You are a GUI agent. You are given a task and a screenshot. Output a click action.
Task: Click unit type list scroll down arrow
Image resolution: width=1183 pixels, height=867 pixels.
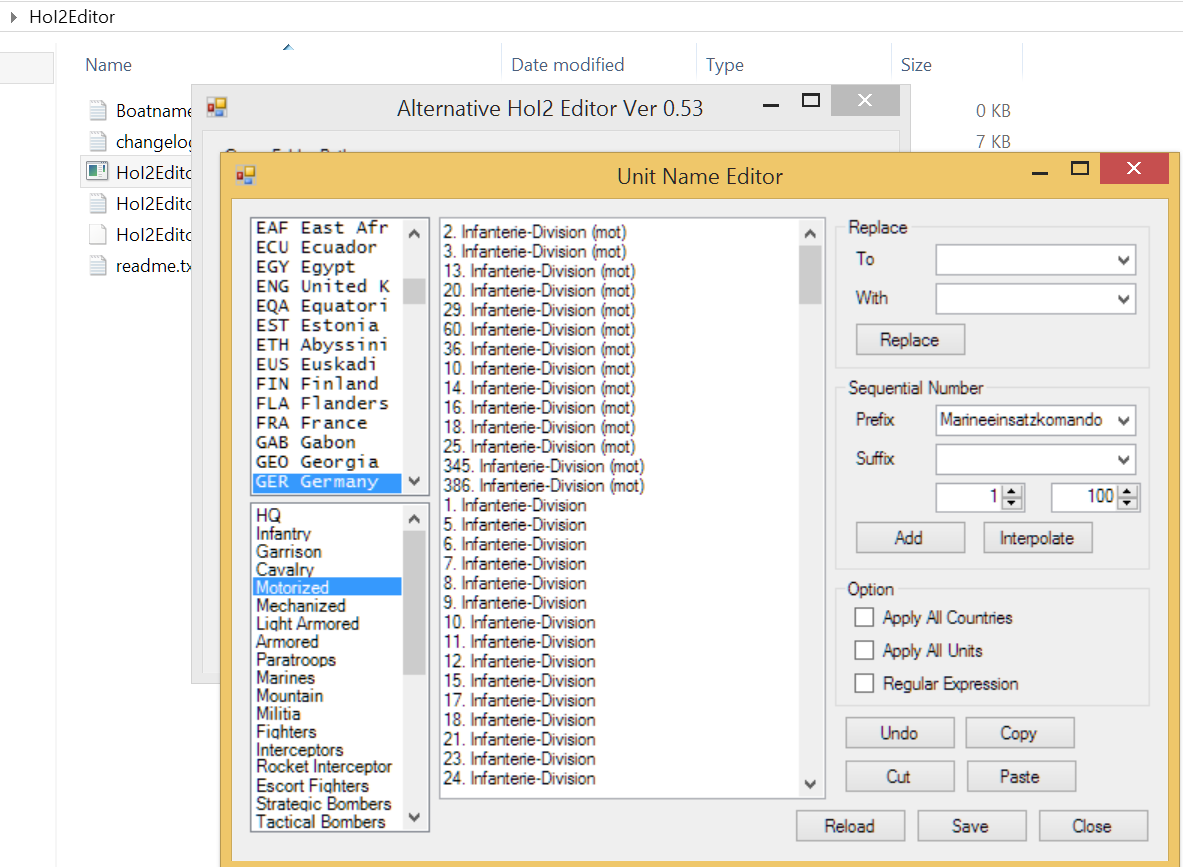[x=414, y=816]
